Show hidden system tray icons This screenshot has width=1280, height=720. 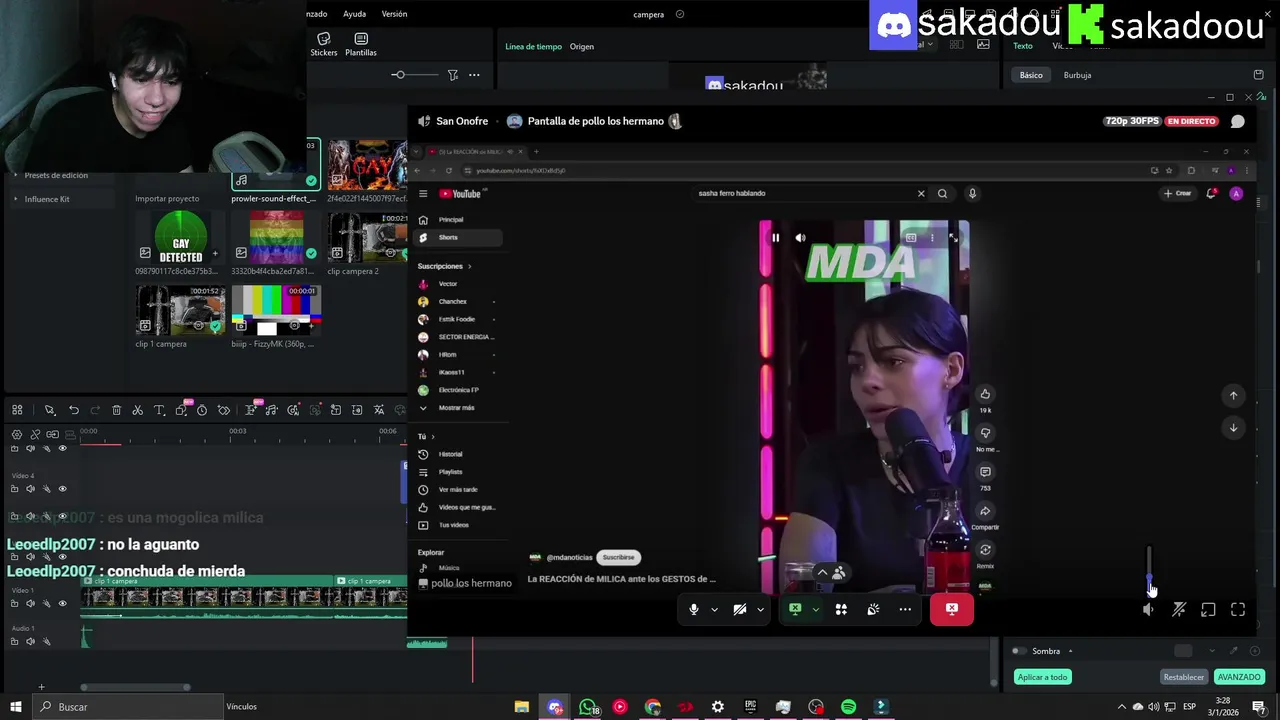1121,707
